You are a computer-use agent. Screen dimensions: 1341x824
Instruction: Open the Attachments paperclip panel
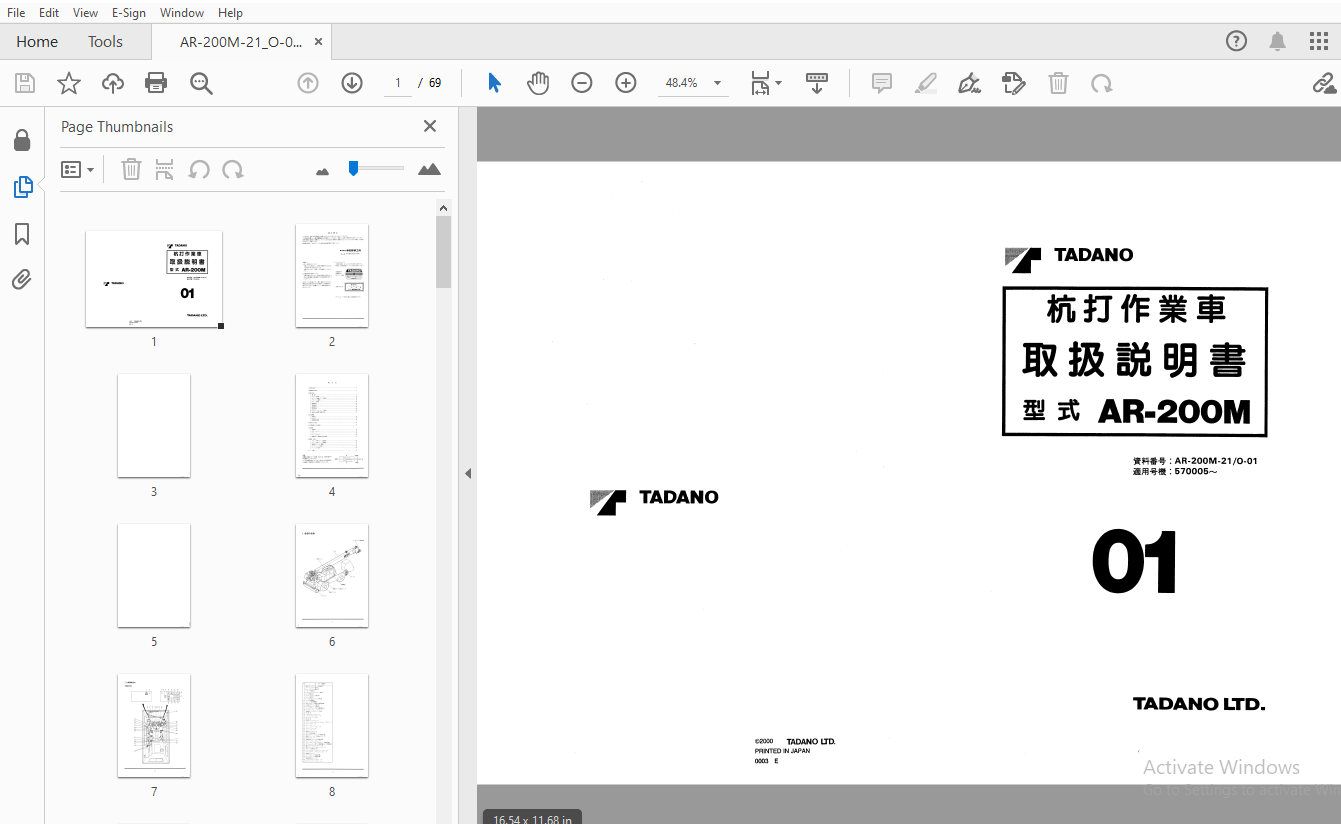(22, 280)
